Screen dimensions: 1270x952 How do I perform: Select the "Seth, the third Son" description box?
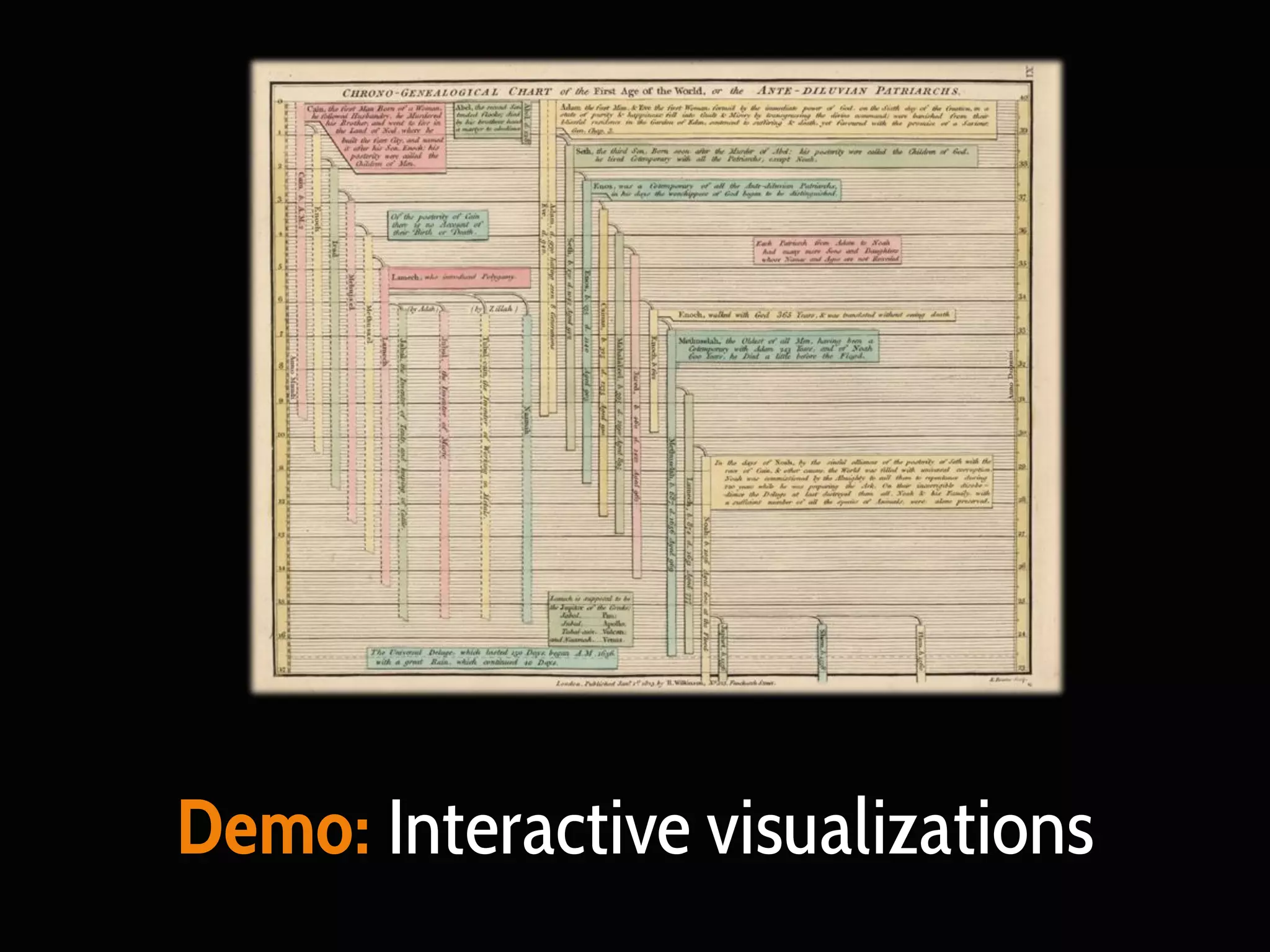[x=775, y=156]
